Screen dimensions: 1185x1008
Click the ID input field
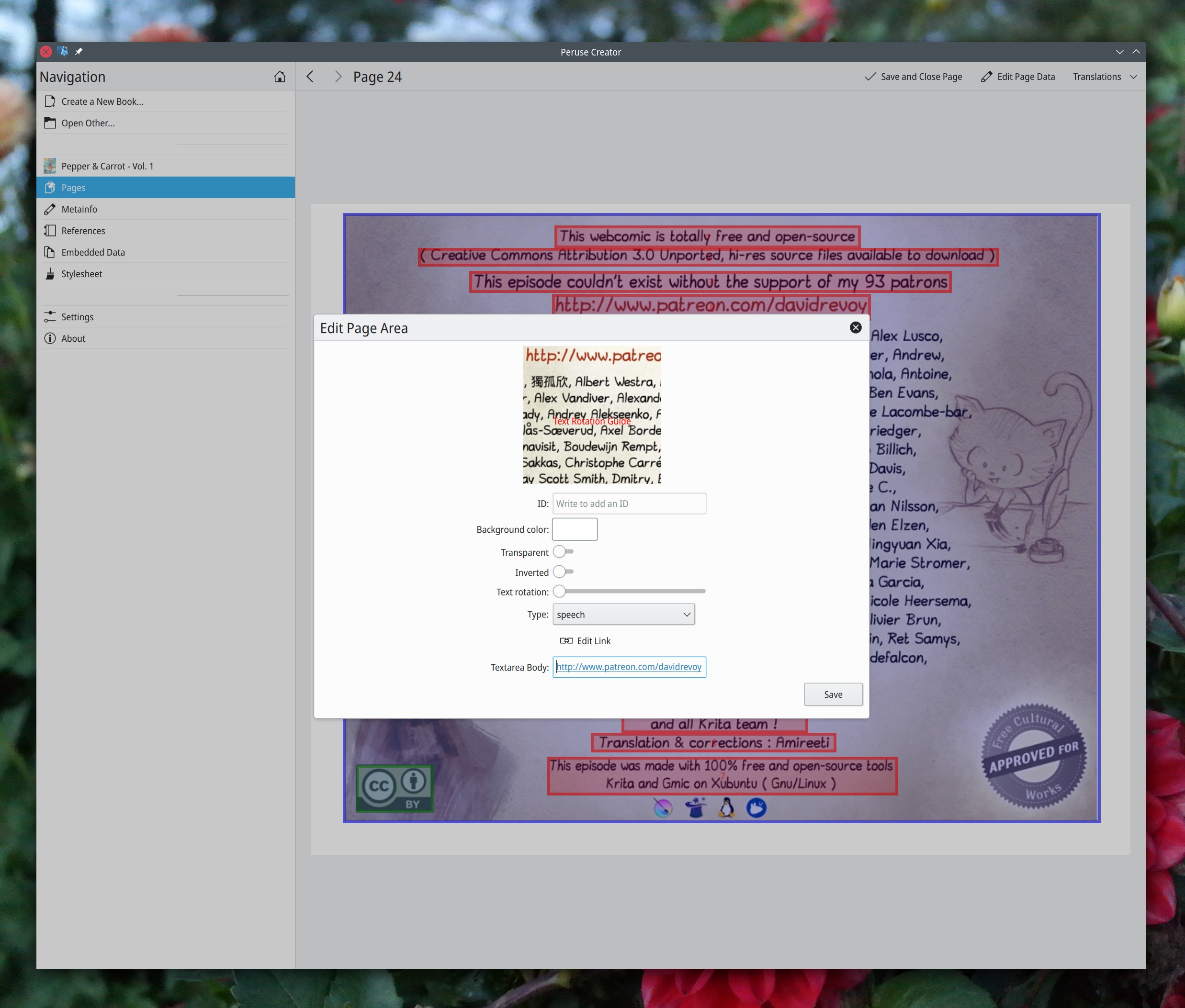(x=629, y=504)
